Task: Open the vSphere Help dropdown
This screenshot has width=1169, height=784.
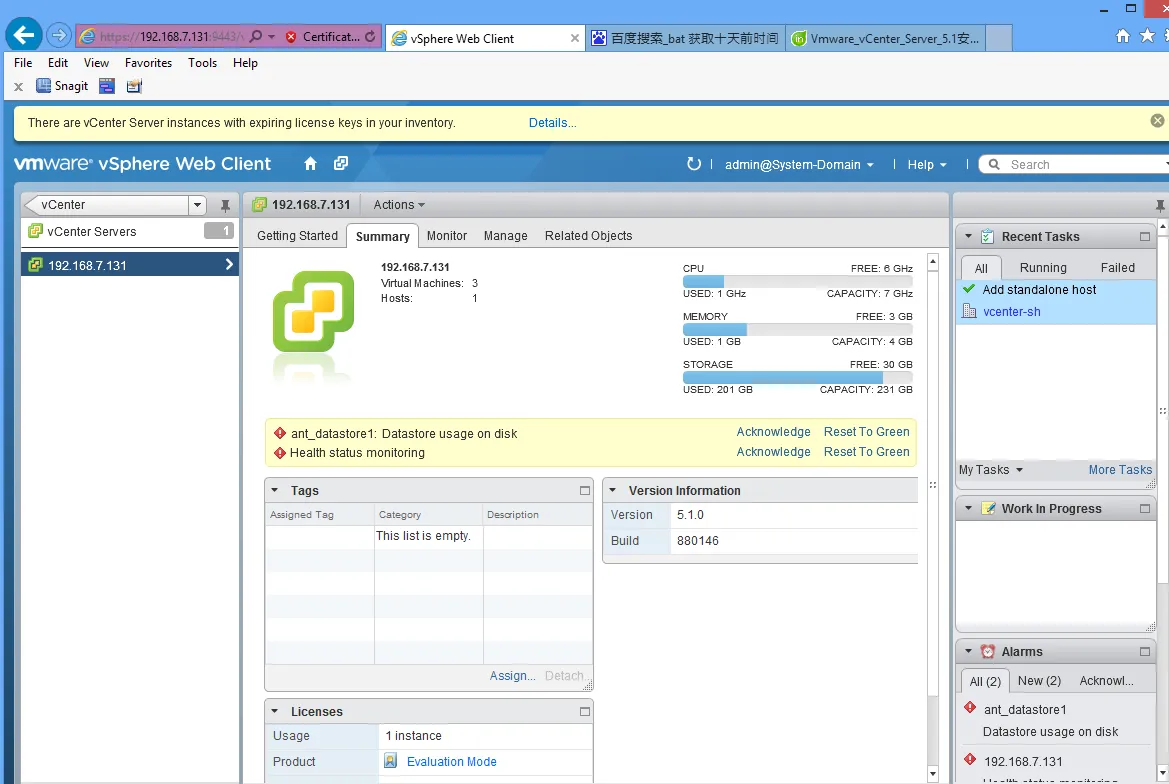Action: click(927, 165)
